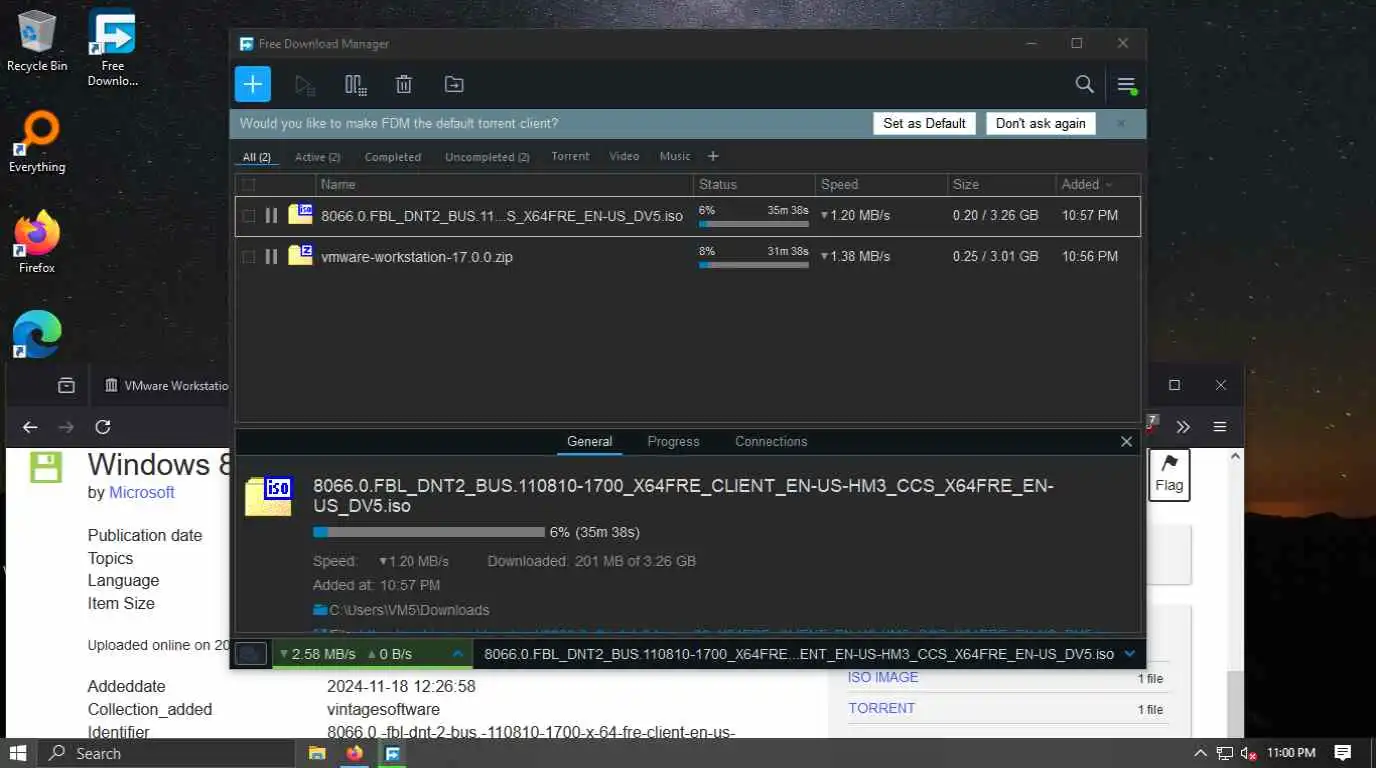Switch to Firefox in the taskbar

click(354, 753)
